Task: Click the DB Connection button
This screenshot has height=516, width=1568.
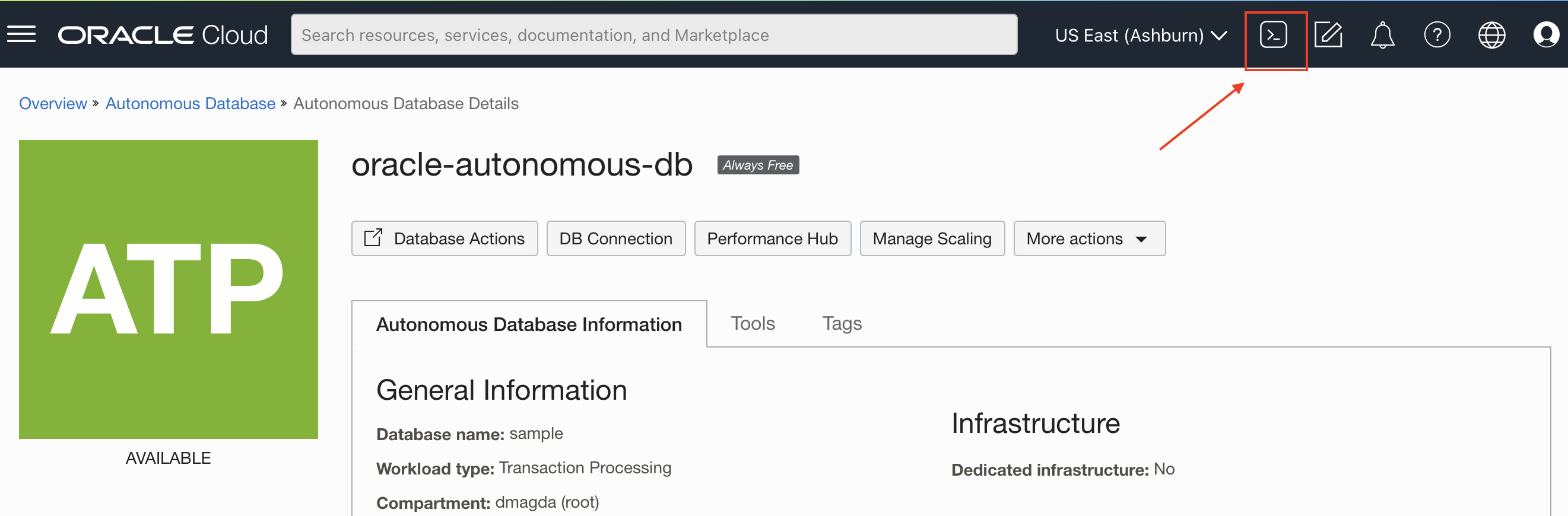Action: [x=615, y=238]
